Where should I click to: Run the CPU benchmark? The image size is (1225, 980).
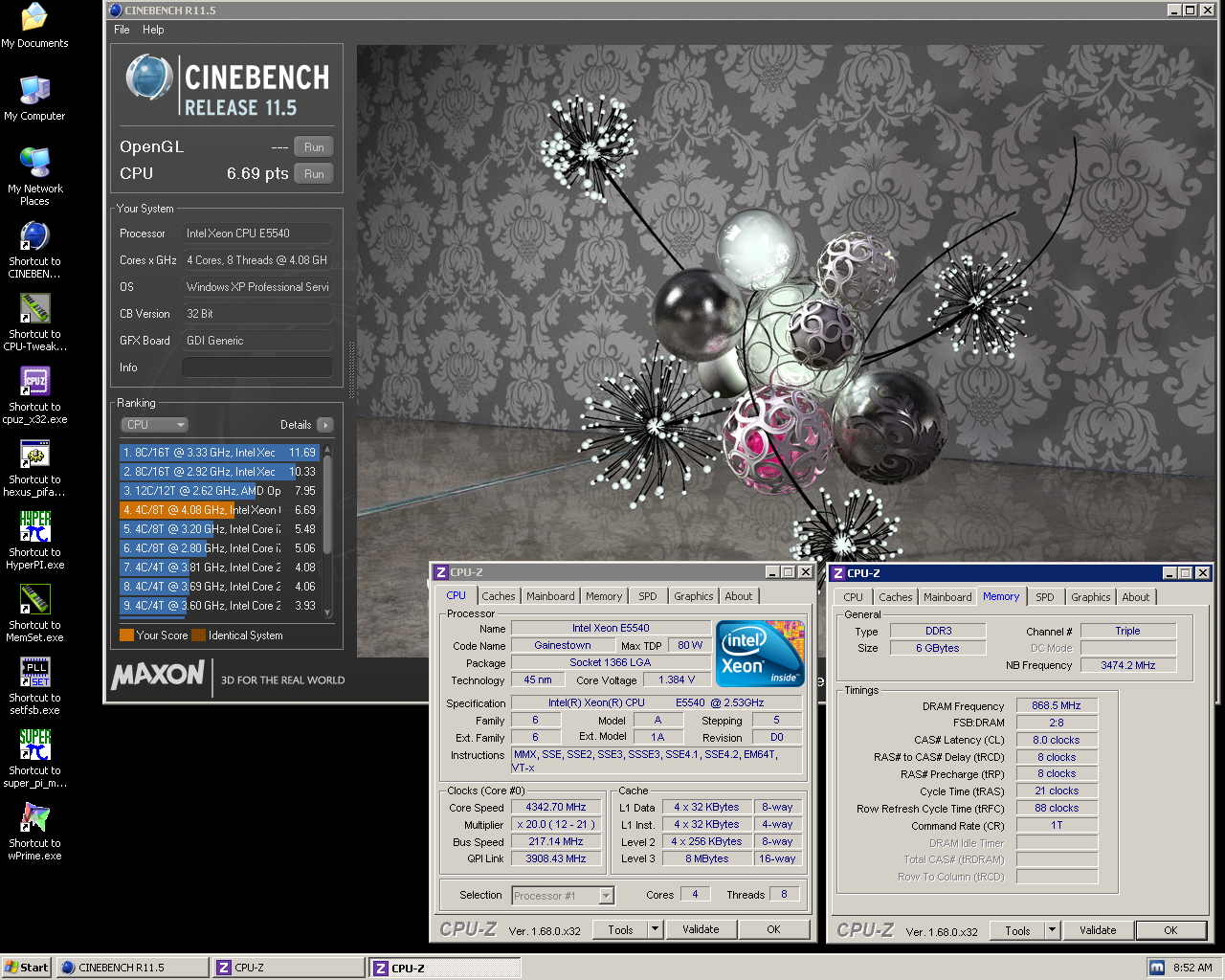click(x=314, y=174)
